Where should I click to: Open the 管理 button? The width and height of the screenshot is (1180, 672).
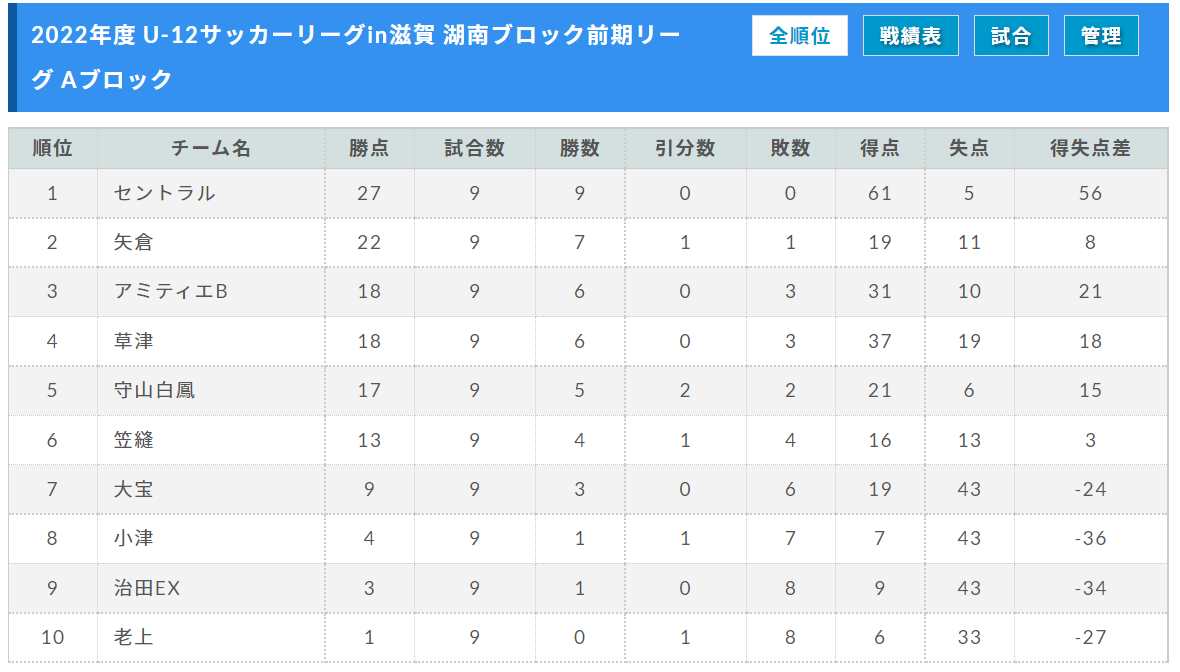pyautogui.click(x=1101, y=35)
